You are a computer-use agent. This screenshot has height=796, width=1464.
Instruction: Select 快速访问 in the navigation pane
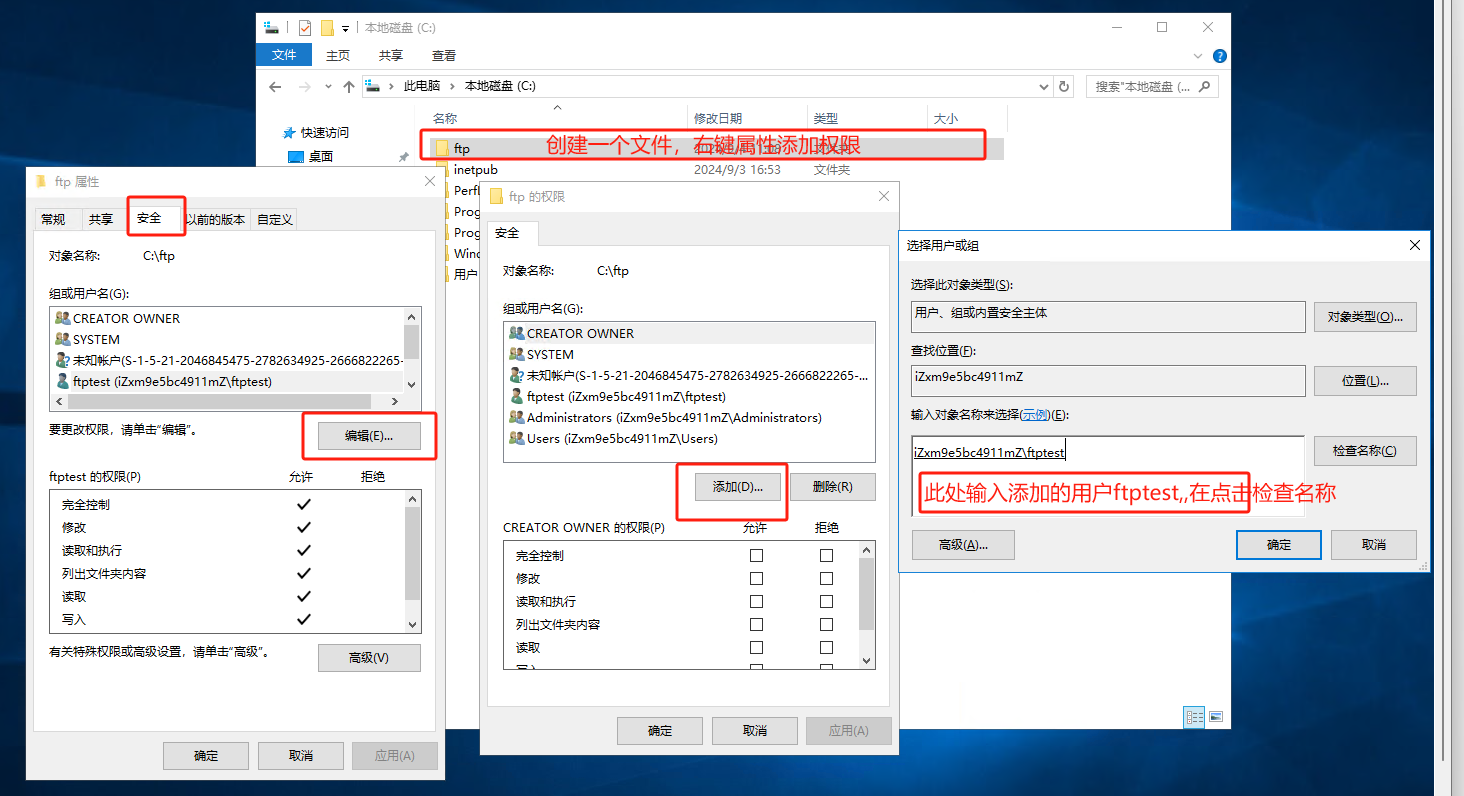pyautogui.click(x=325, y=132)
